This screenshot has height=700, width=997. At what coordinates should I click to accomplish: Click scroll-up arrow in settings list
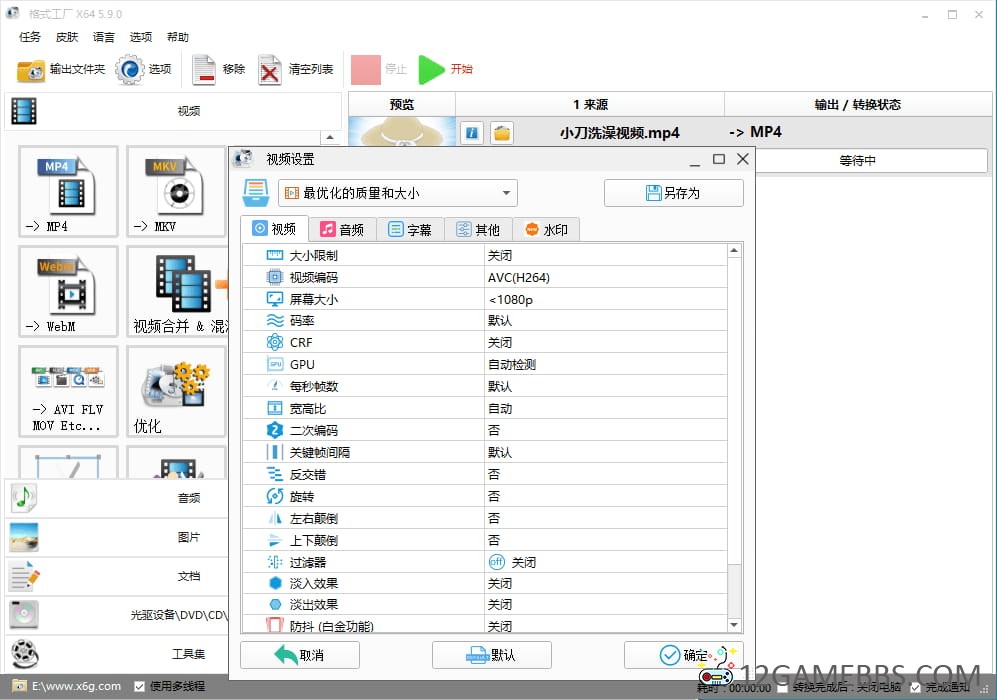pyautogui.click(x=734, y=251)
